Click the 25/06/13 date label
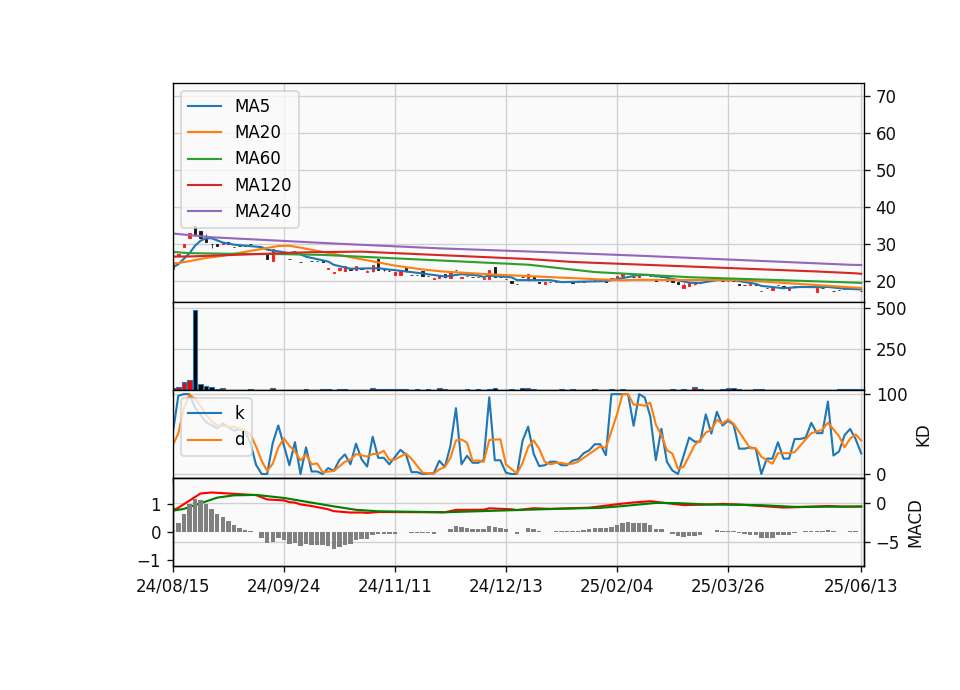The height and width of the screenshot is (690, 960). click(x=861, y=586)
